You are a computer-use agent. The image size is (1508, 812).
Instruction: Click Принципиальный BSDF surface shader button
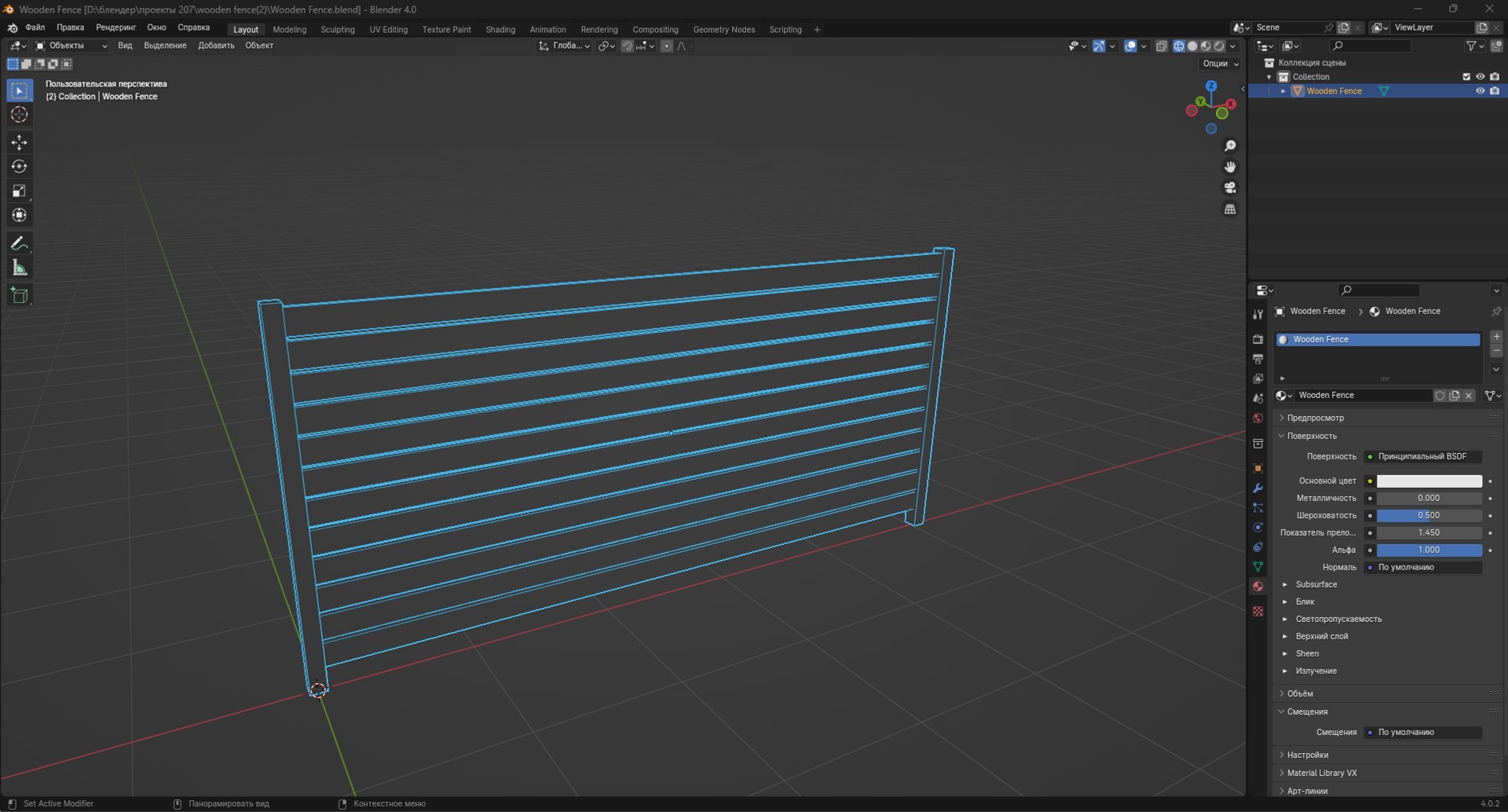[x=1422, y=456]
